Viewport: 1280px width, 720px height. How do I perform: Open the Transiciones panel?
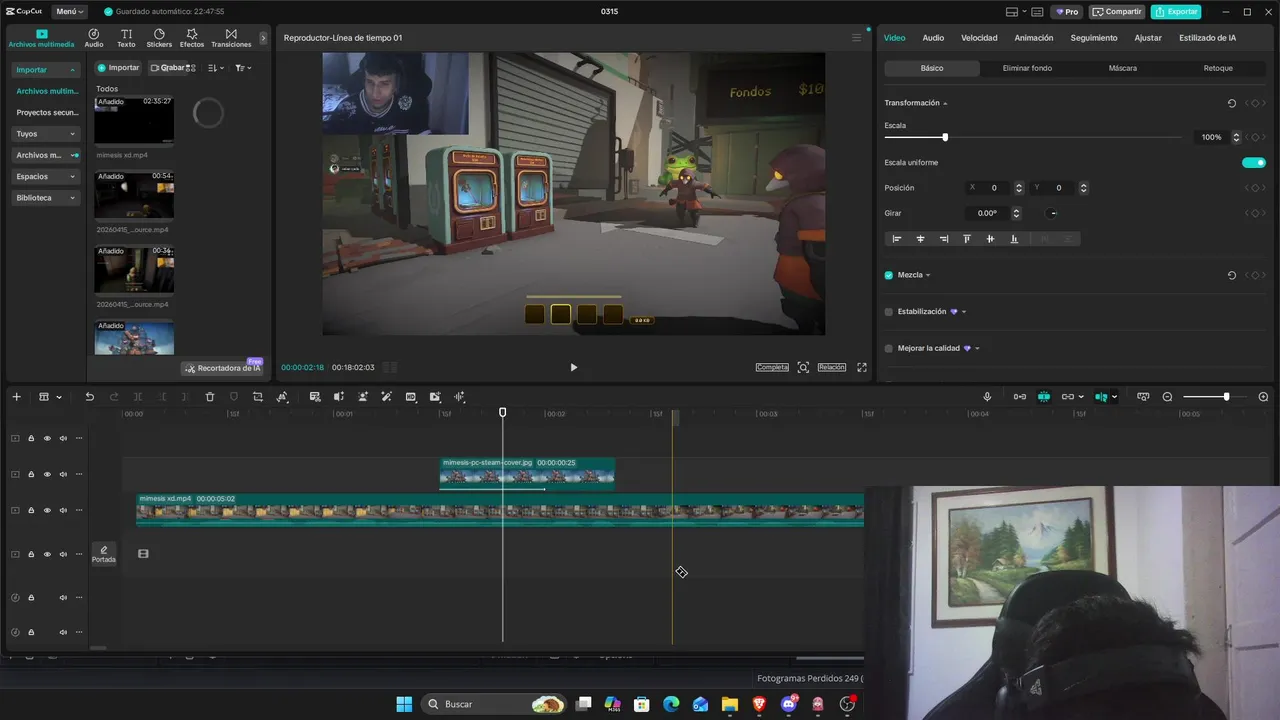[231, 38]
